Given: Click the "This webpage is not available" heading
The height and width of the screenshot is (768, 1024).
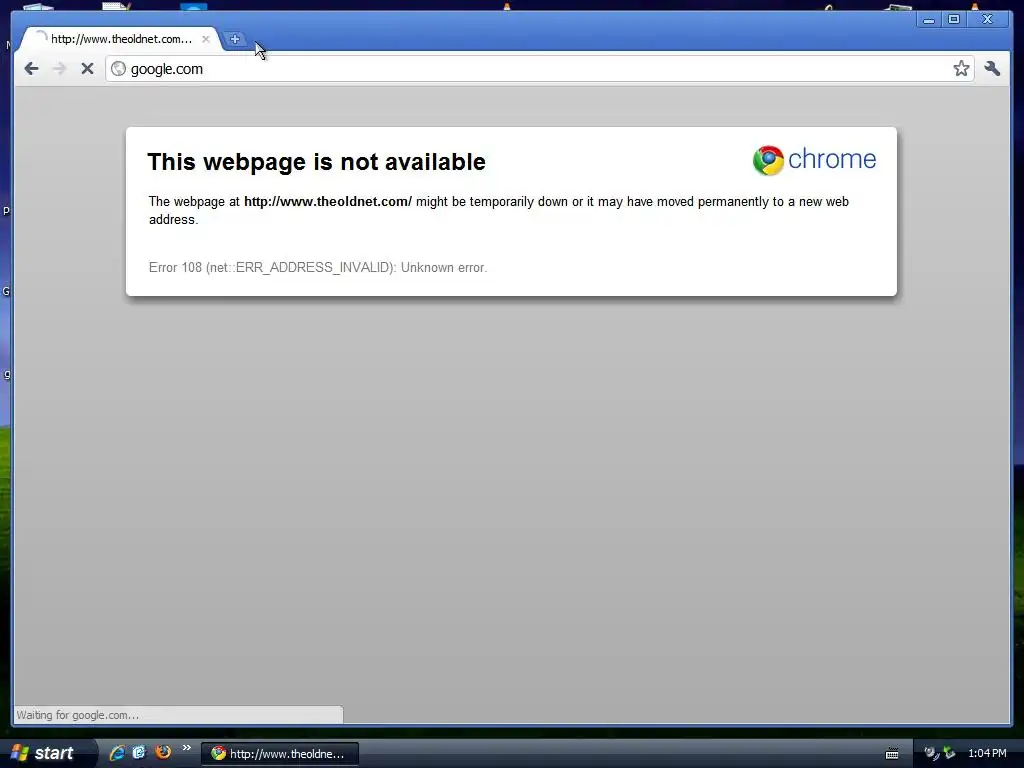Looking at the screenshot, I should coord(316,162).
